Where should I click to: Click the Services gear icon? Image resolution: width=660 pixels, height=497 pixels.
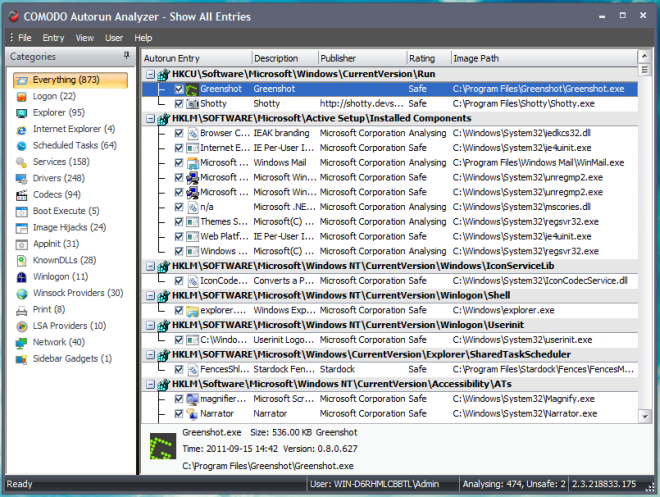tap(22, 162)
